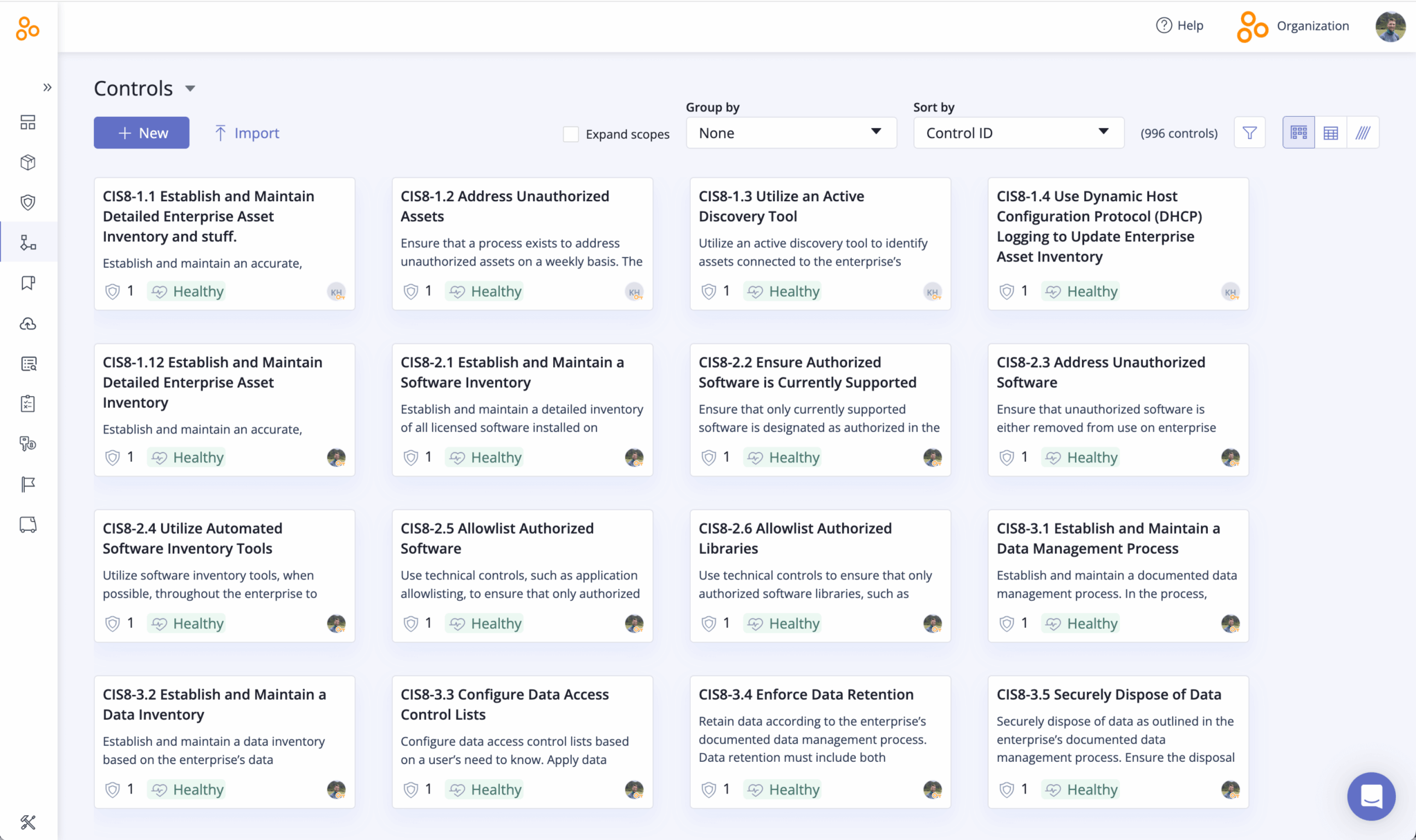Open the Group by dropdown
Screen dimensions: 1416x840
click(x=791, y=132)
